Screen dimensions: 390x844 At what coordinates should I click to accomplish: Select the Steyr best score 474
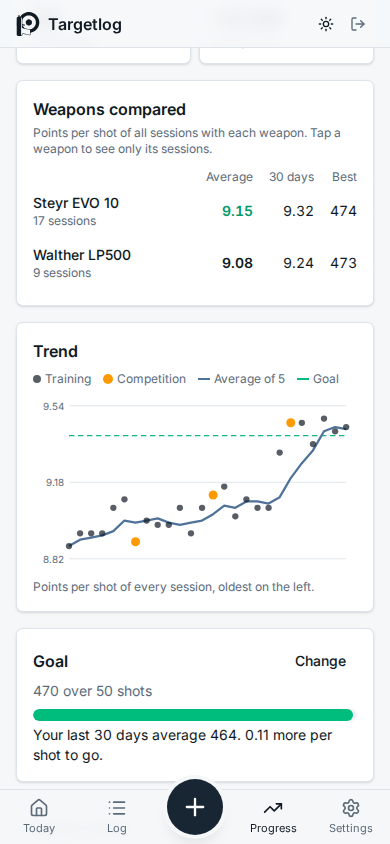[344, 211]
